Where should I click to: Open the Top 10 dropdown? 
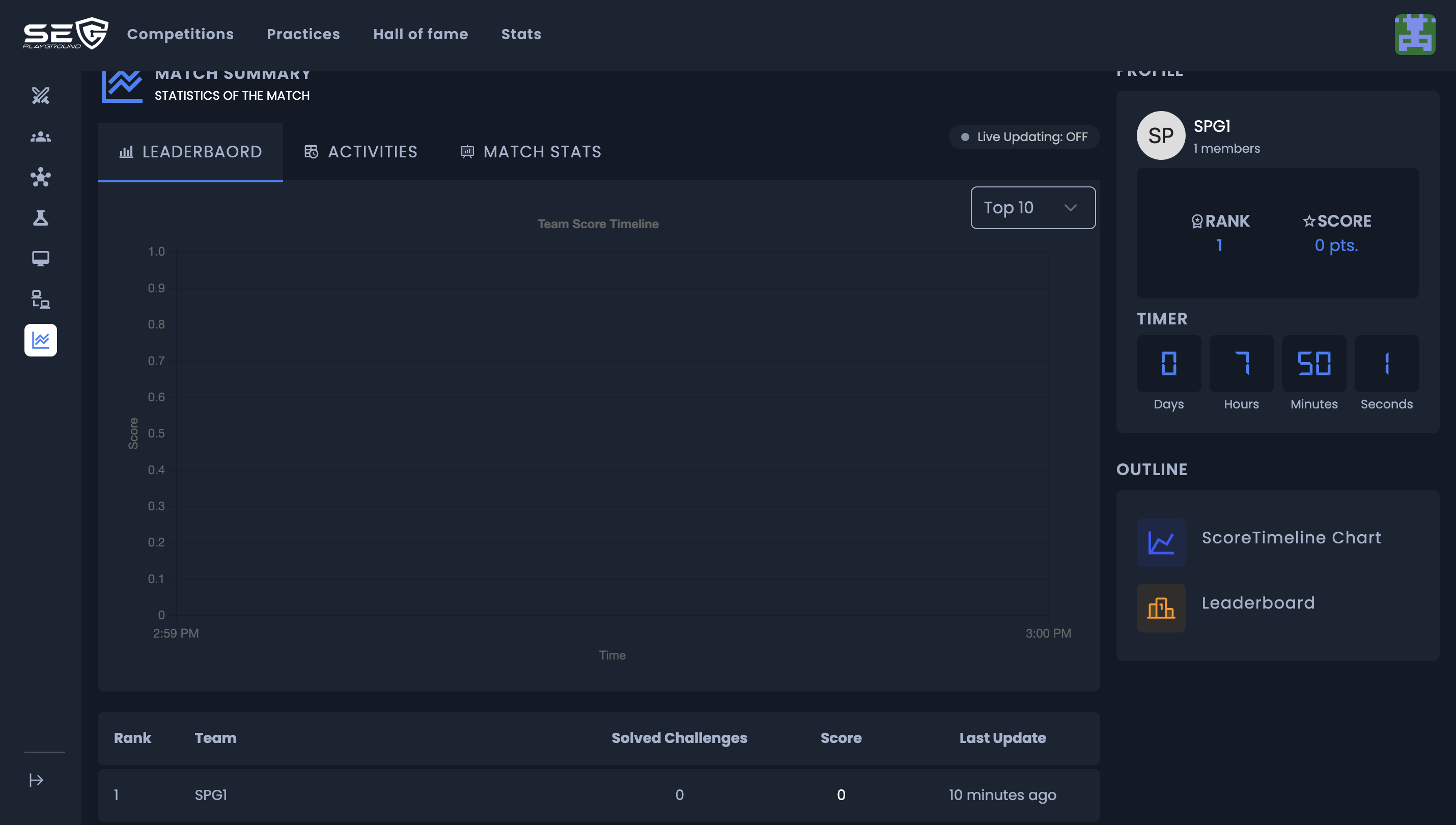click(x=1032, y=208)
